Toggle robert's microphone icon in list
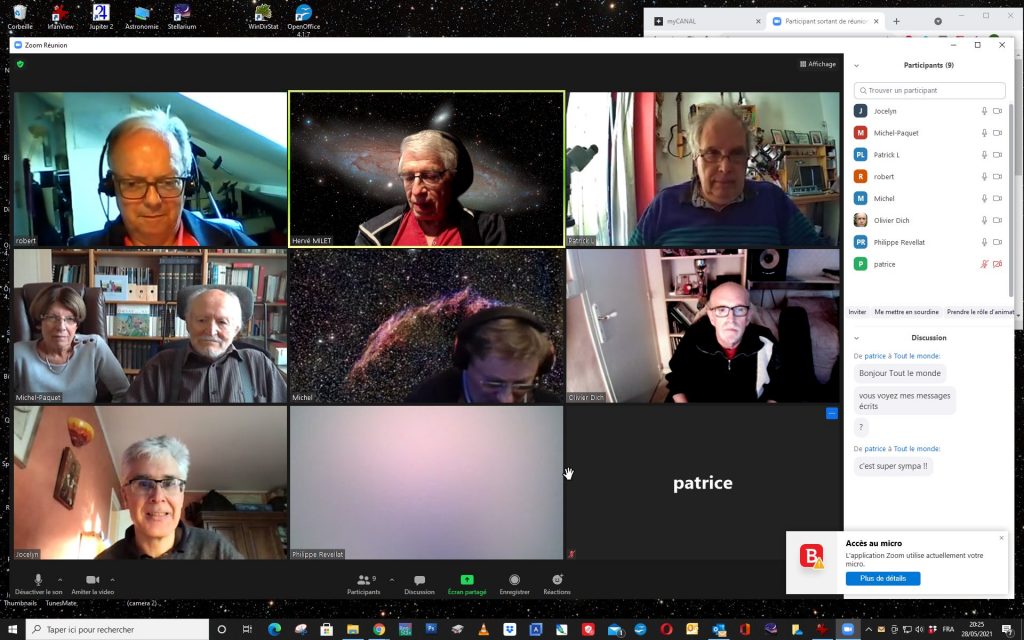 [x=984, y=176]
